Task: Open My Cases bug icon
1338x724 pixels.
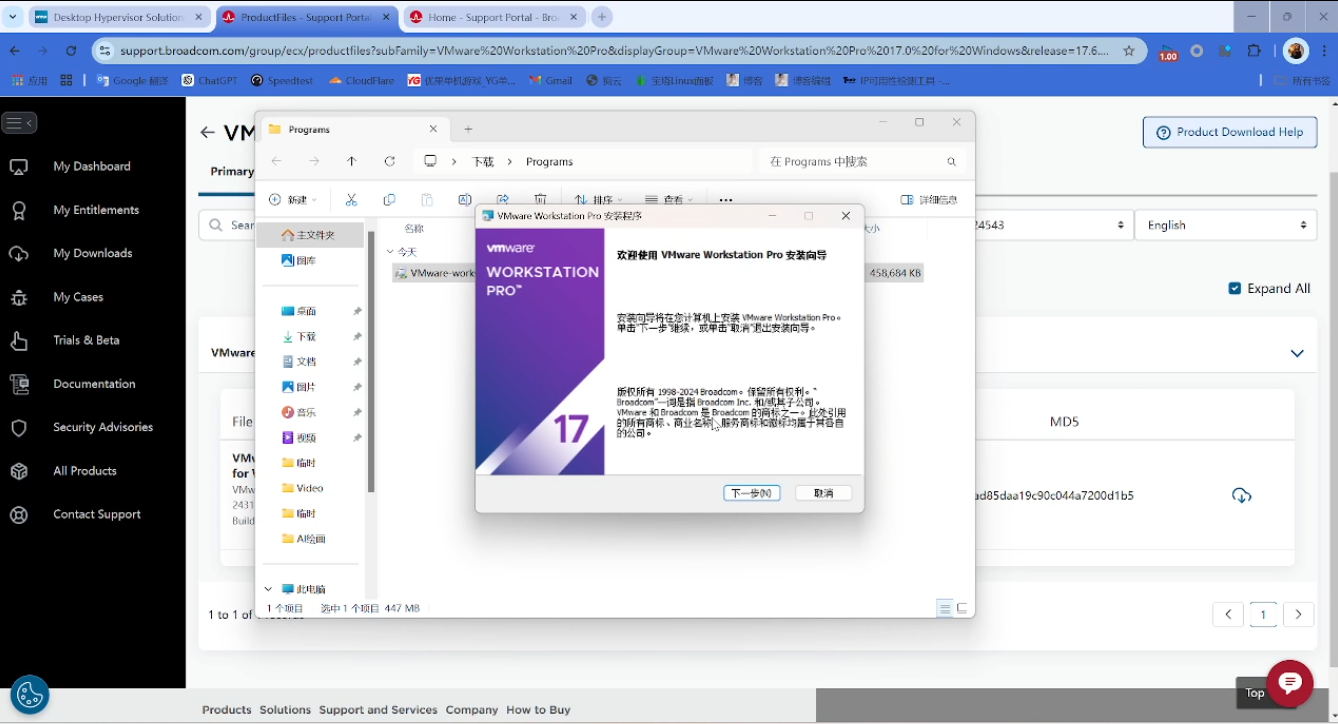Action: tap(19, 297)
